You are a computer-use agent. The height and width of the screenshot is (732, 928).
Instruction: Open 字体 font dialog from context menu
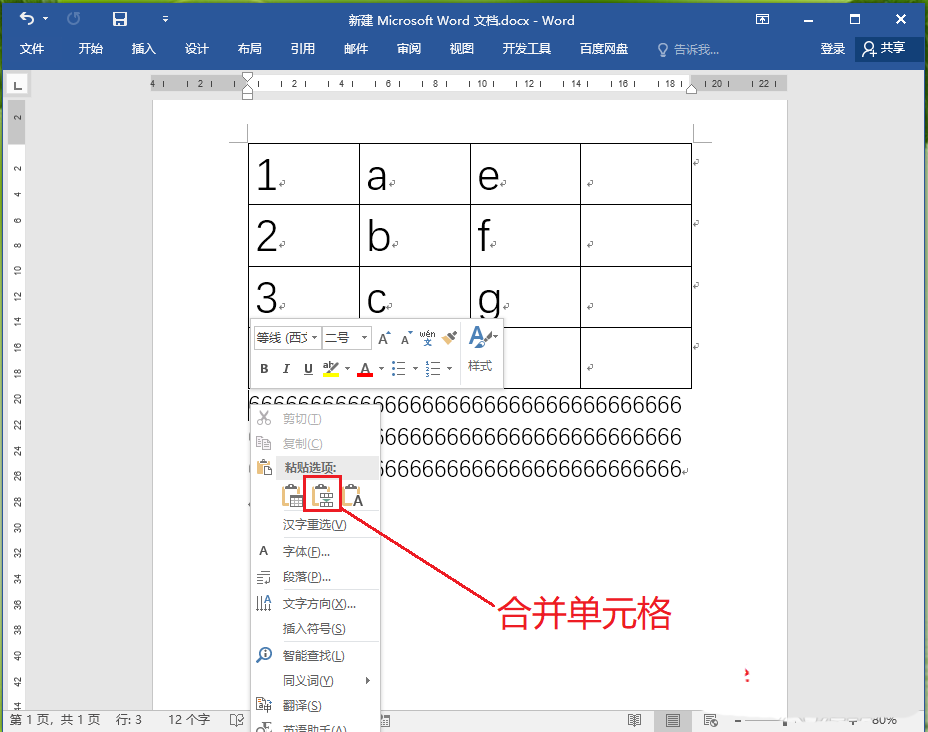(315, 552)
